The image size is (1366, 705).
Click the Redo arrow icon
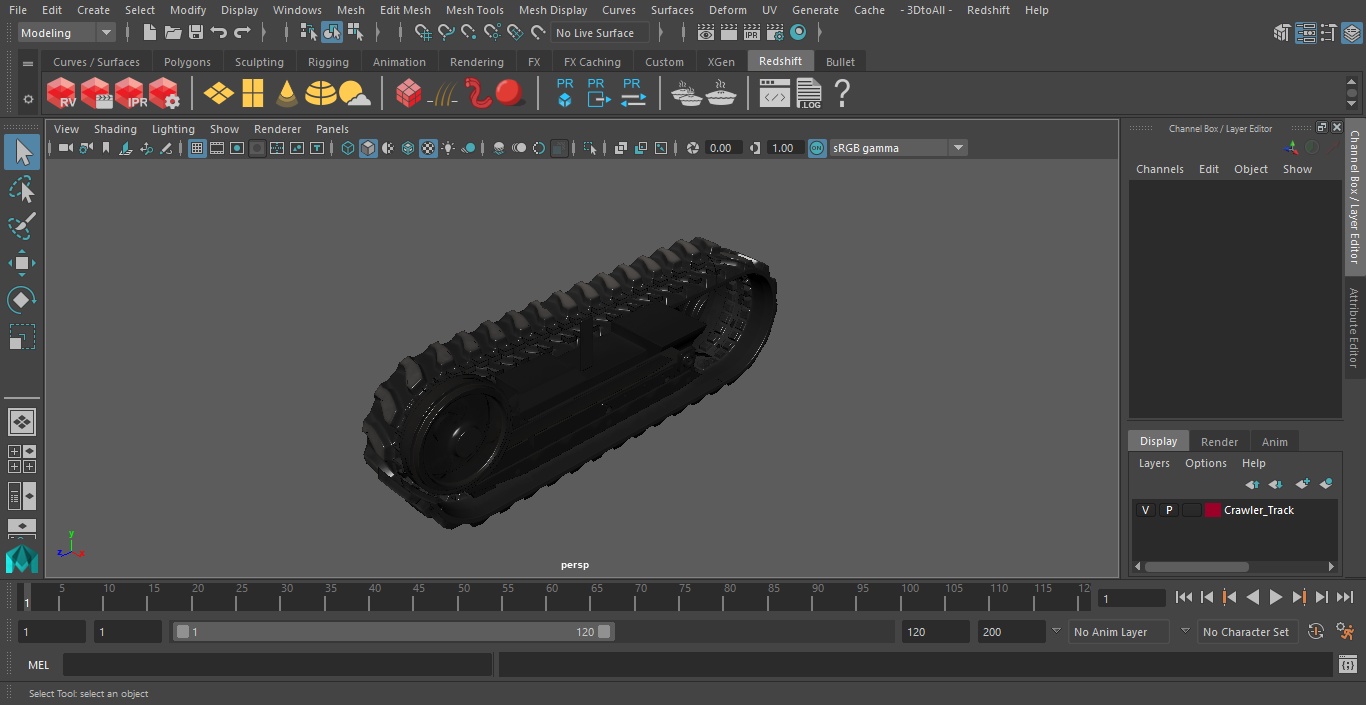pyautogui.click(x=242, y=33)
